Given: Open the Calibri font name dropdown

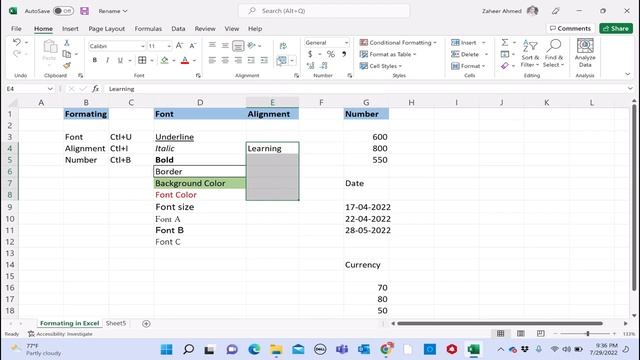Looking at the screenshot, I should (142, 46).
